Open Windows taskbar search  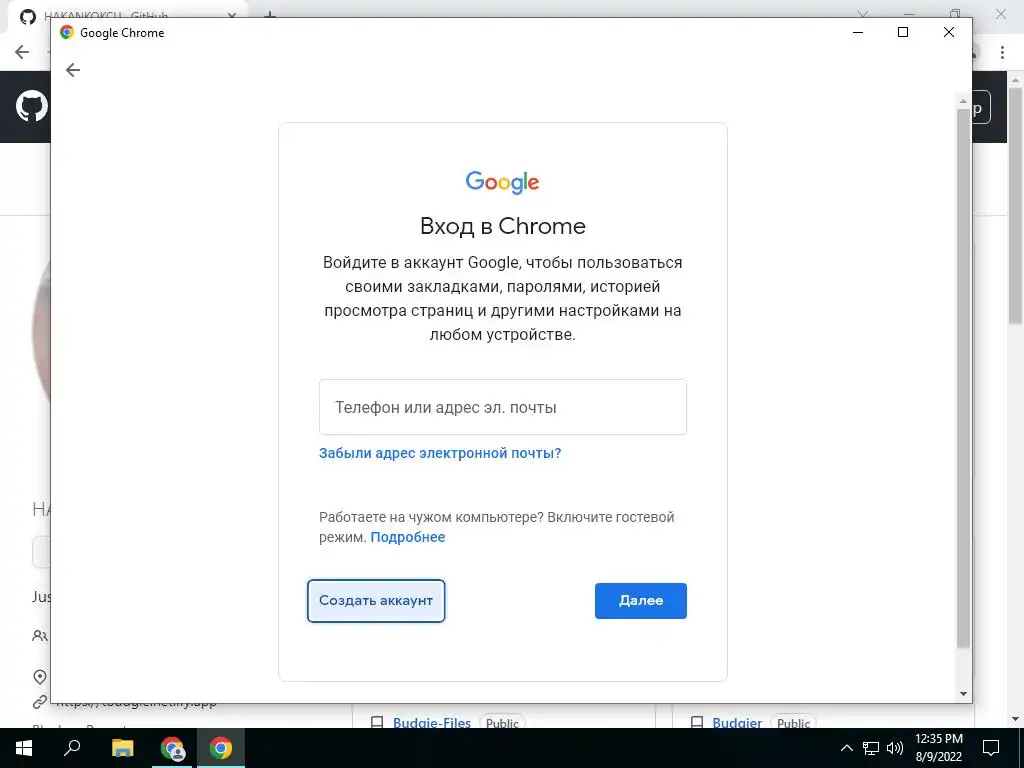[72, 748]
